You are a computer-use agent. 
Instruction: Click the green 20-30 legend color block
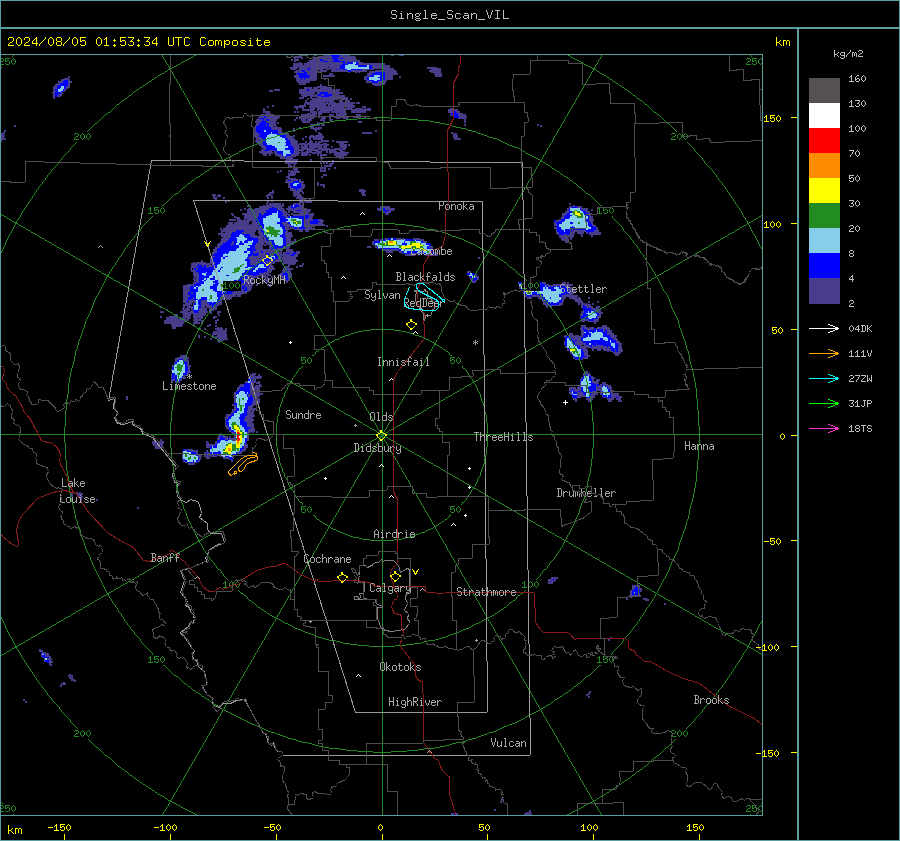point(824,216)
